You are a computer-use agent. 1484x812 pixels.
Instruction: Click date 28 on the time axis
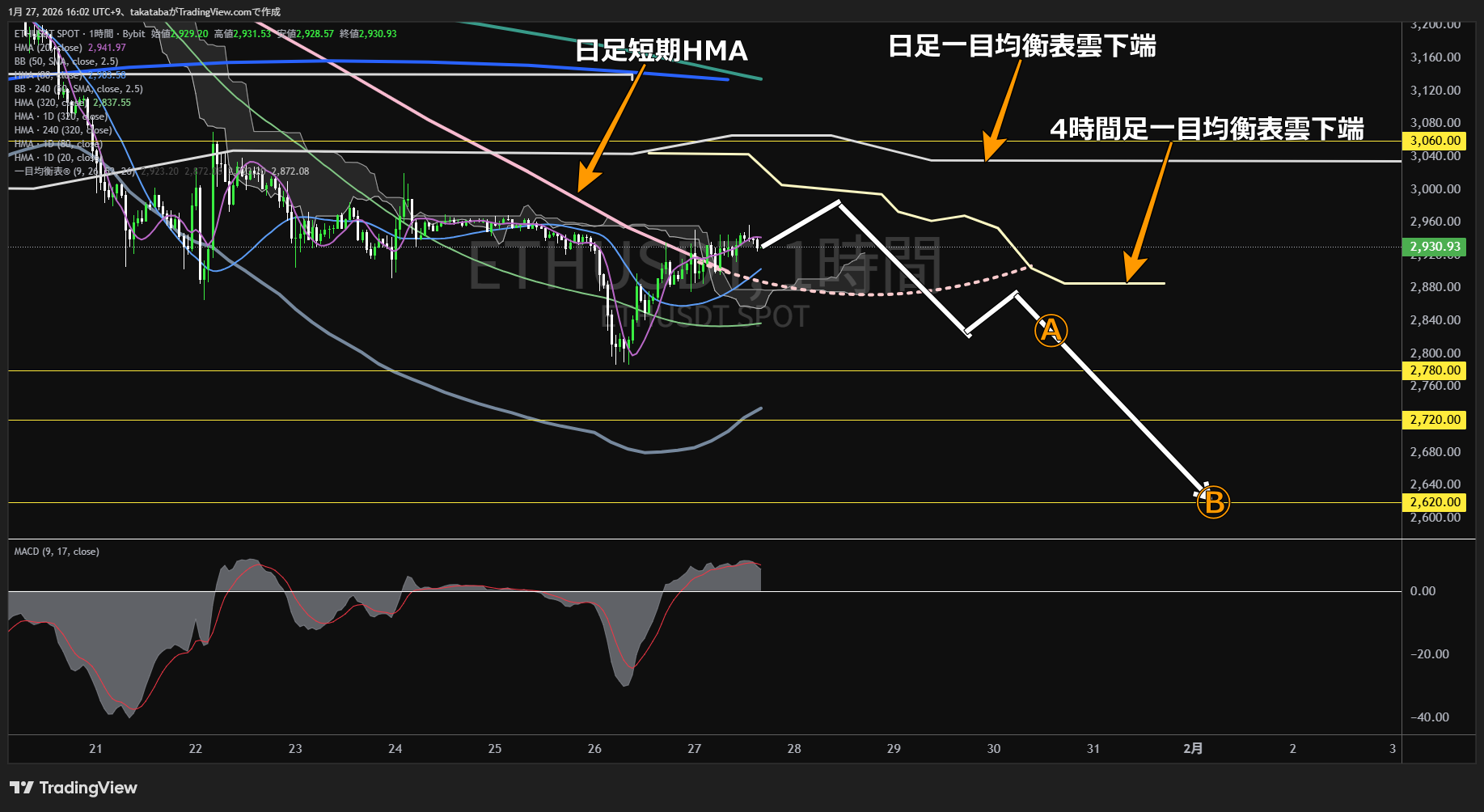coord(794,749)
